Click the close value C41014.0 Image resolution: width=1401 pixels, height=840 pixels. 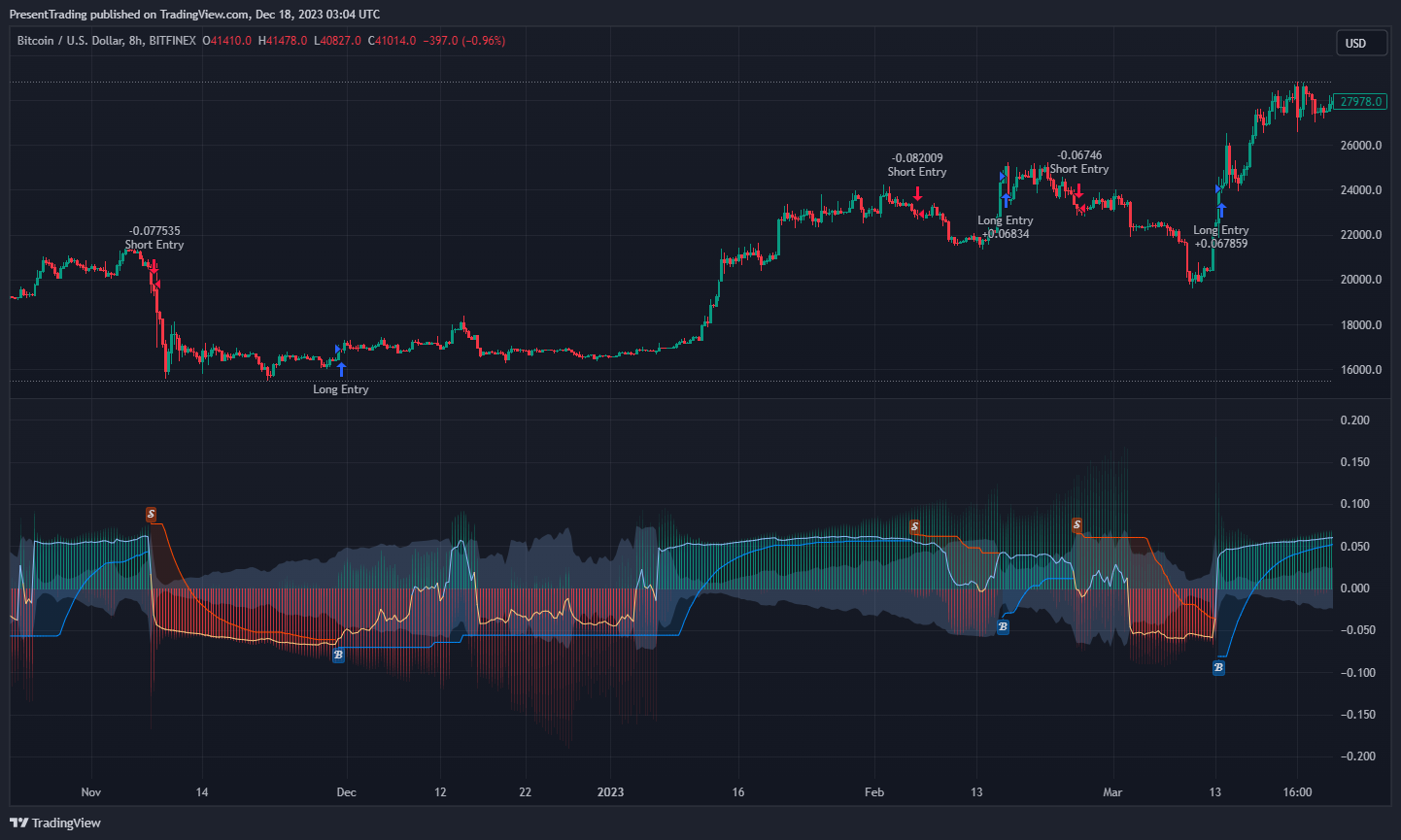(392, 41)
